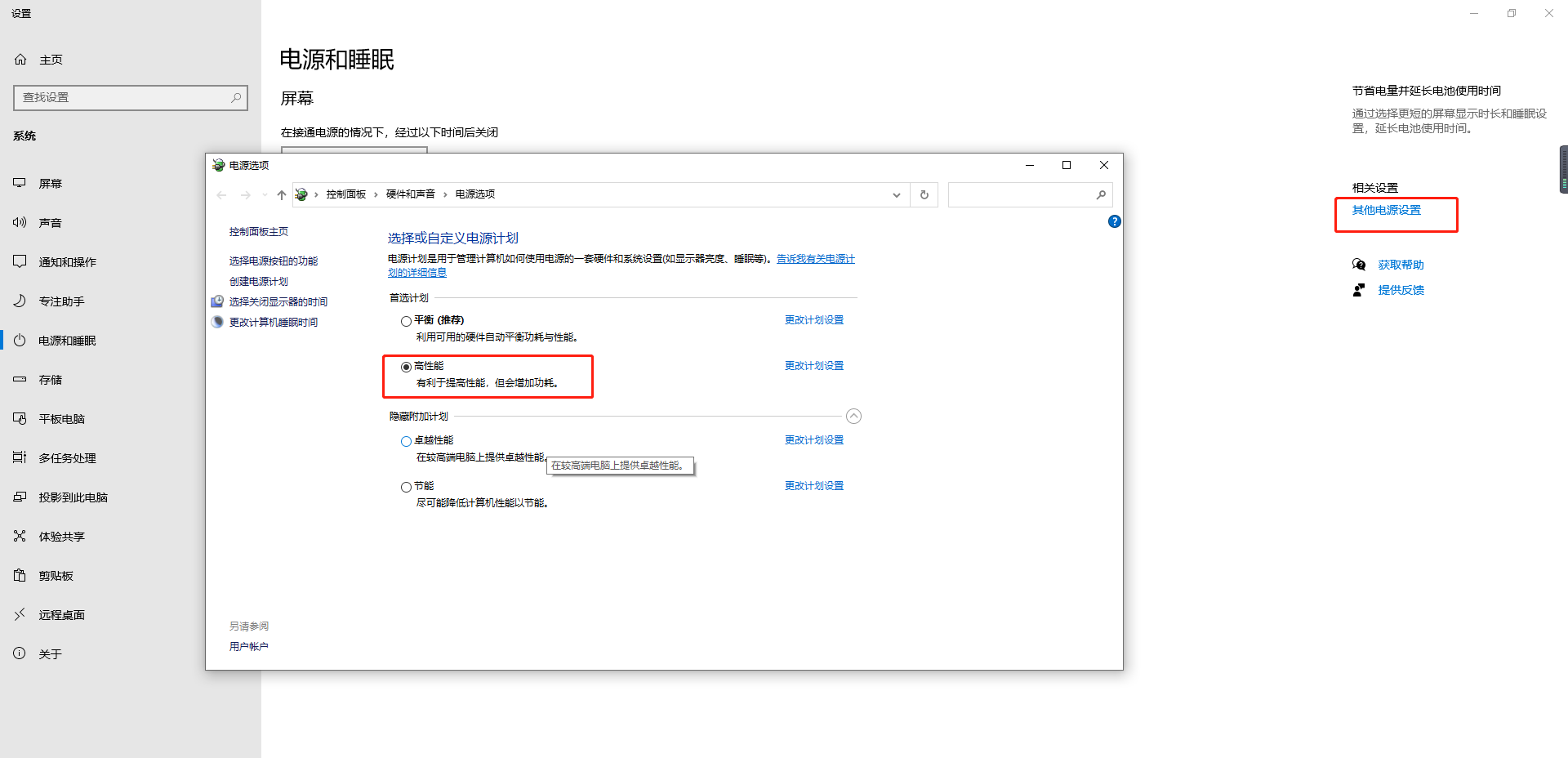Select the 平衡 (推荐) power plan
This screenshot has height=758, width=1568.
(x=406, y=321)
